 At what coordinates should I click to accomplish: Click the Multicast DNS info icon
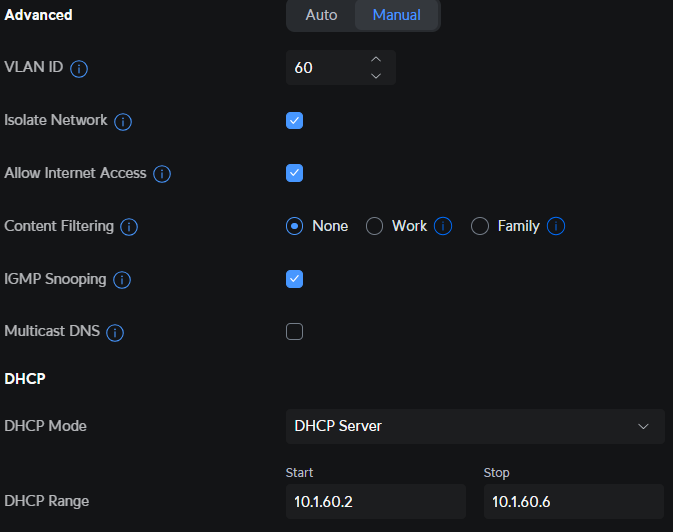[x=115, y=332]
